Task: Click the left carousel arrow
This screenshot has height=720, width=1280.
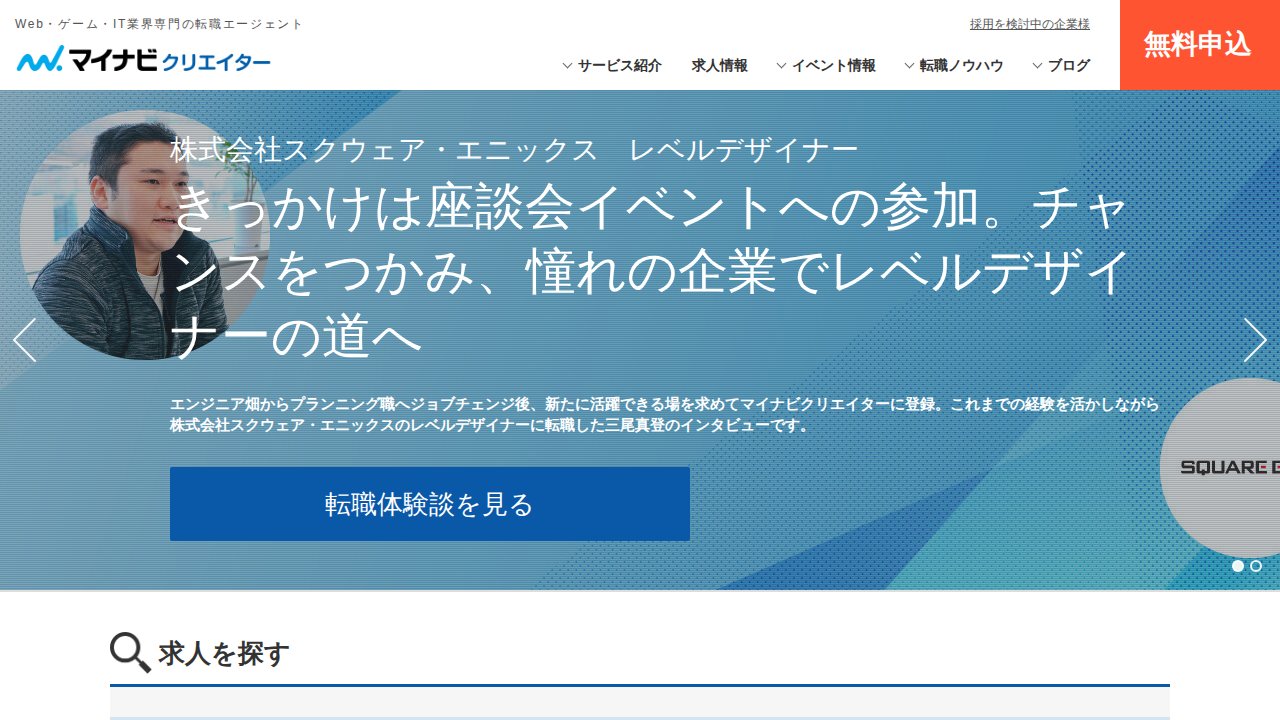Action: coord(25,340)
